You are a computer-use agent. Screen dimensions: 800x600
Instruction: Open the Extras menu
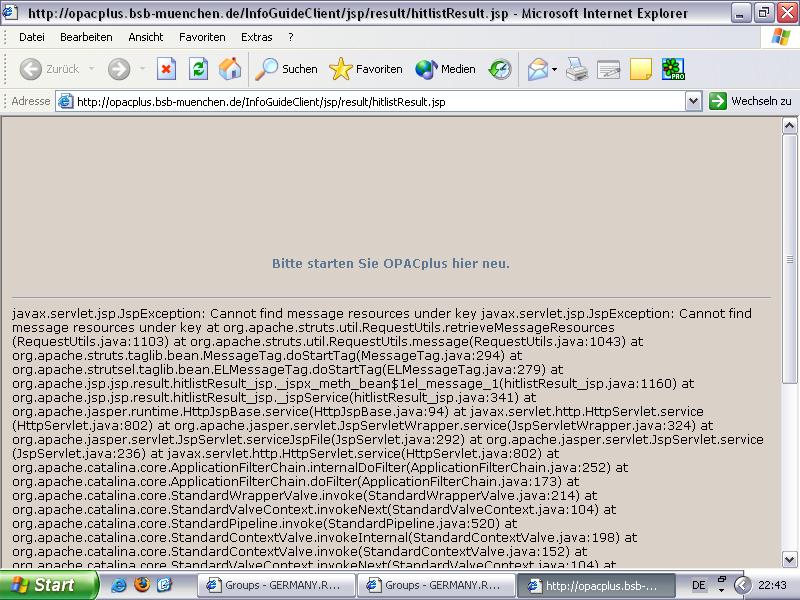tap(256, 37)
